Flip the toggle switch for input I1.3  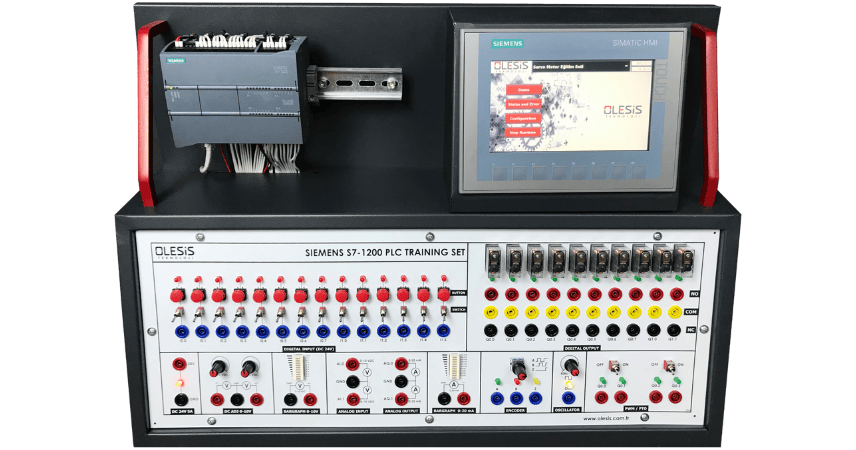click(403, 313)
